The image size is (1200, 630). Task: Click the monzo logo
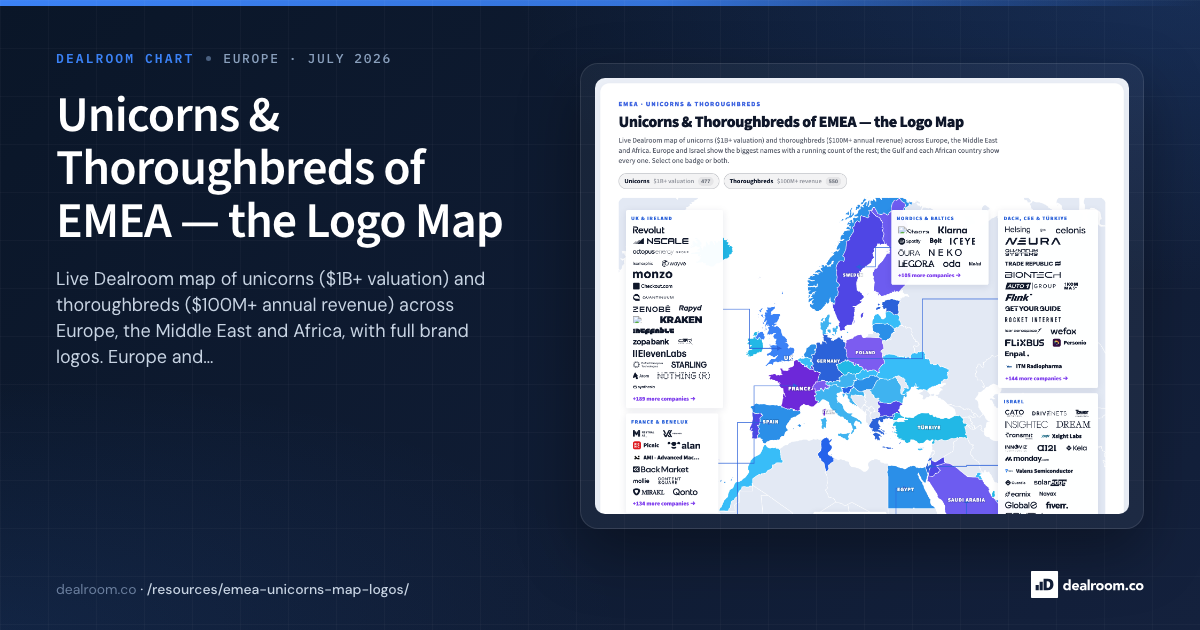coord(652,274)
